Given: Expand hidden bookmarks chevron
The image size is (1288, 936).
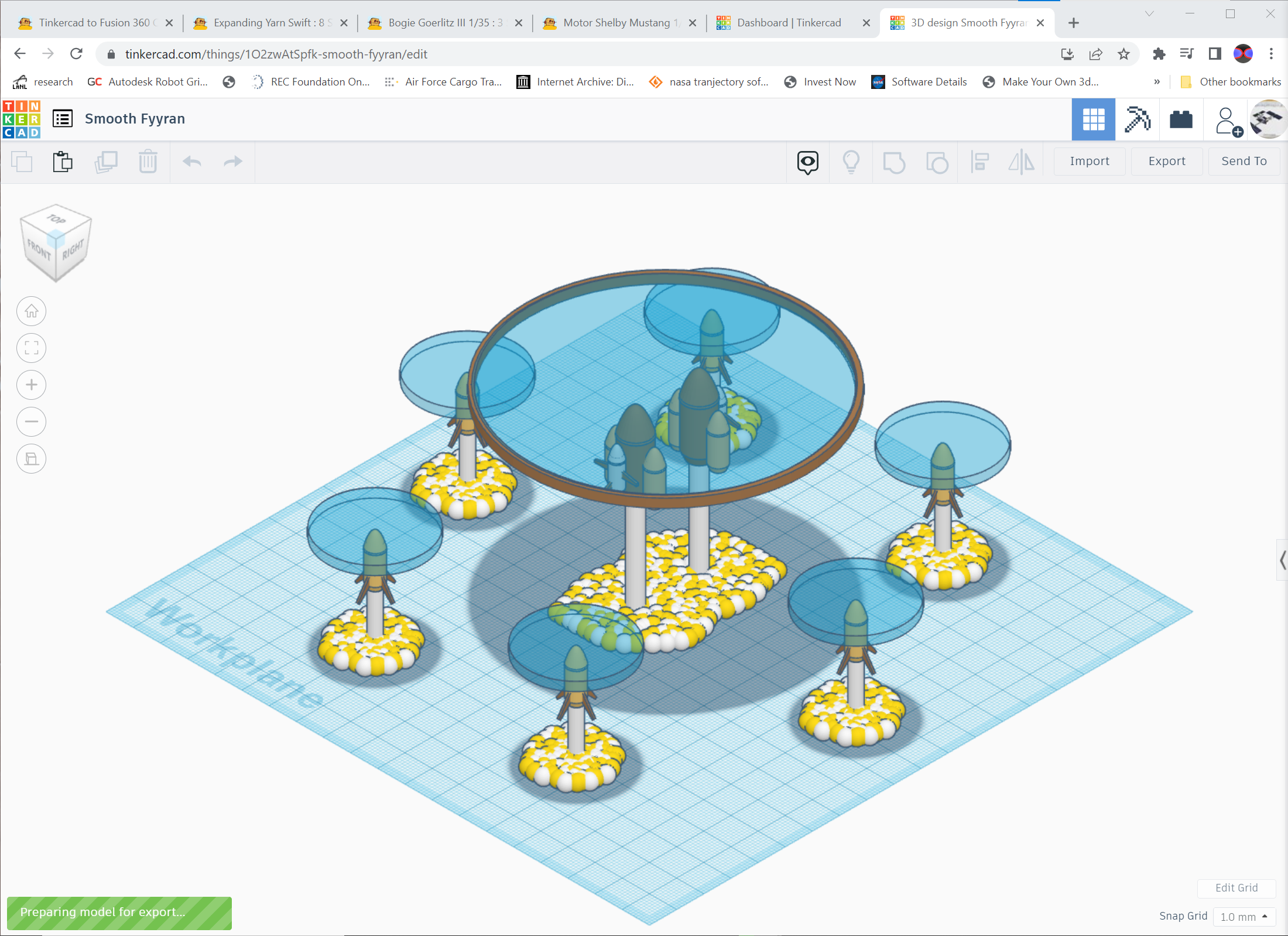Looking at the screenshot, I should pos(1157,82).
